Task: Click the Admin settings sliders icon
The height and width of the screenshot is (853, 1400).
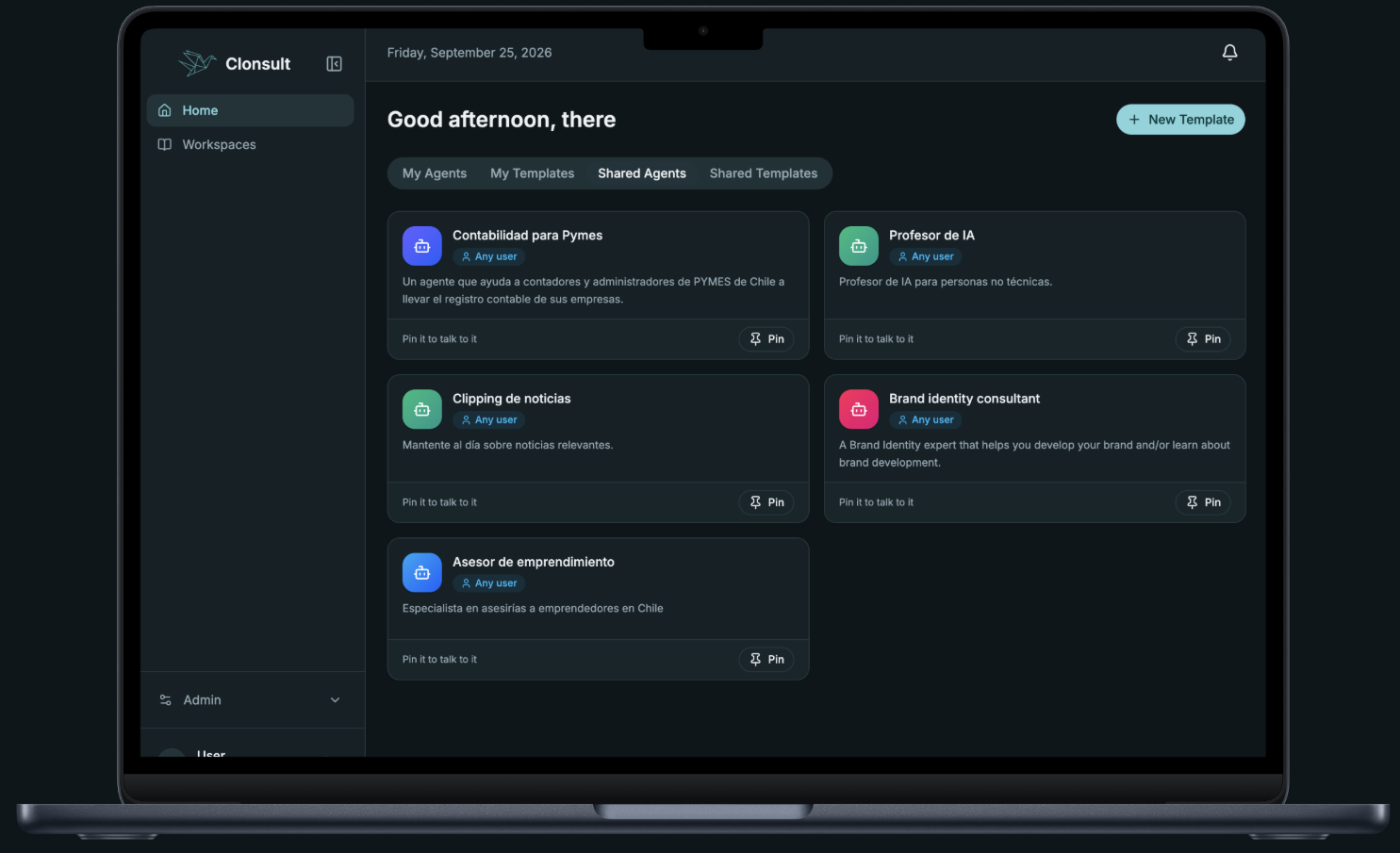Action: (x=166, y=700)
